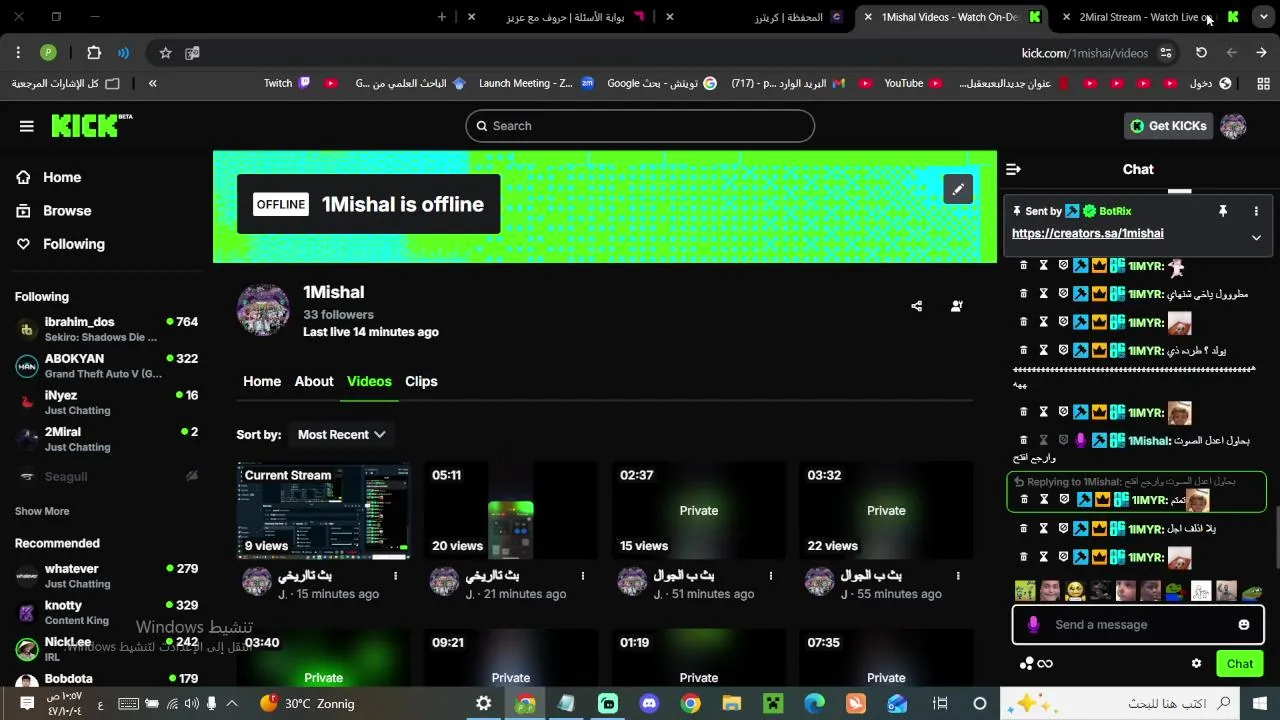Timeout the user on the مطوول message
Screen dimensions: 1280x720
(x=1043, y=294)
